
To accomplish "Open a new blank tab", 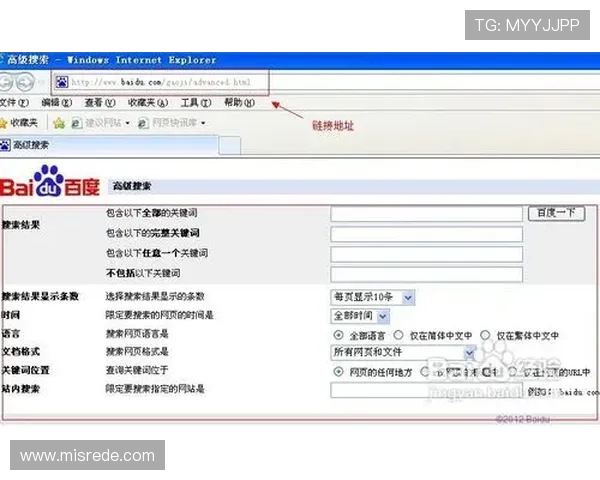I will (x=230, y=146).
